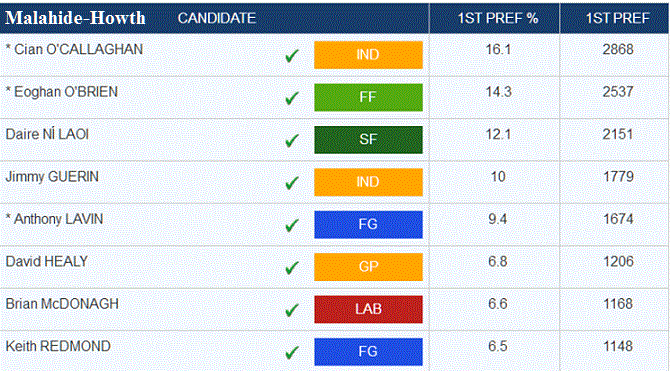Click the elected tick for Eoghan O'BRIEN
Viewport: 670px width, 371px height.
(x=292, y=98)
